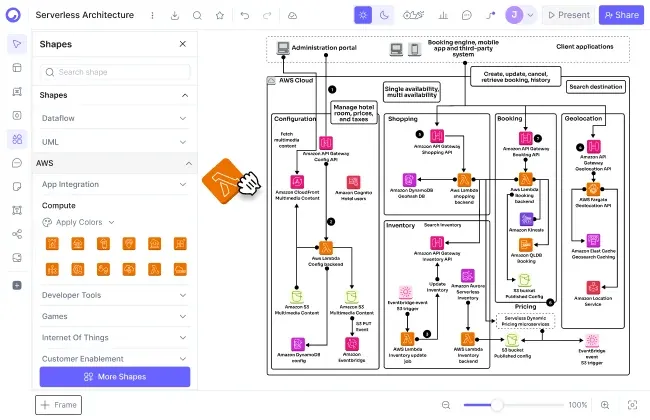Open the shapes library icon in sidebar
The image size is (650, 420).
pos(17,139)
